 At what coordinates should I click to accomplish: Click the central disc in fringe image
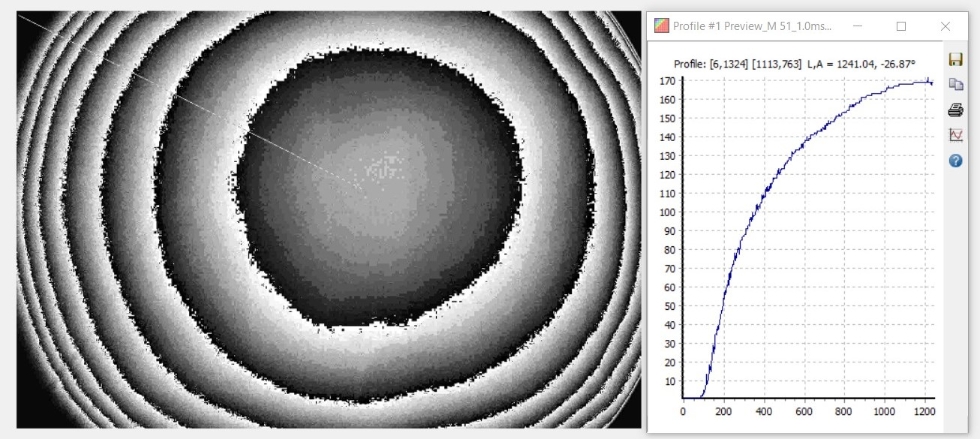coord(379,188)
